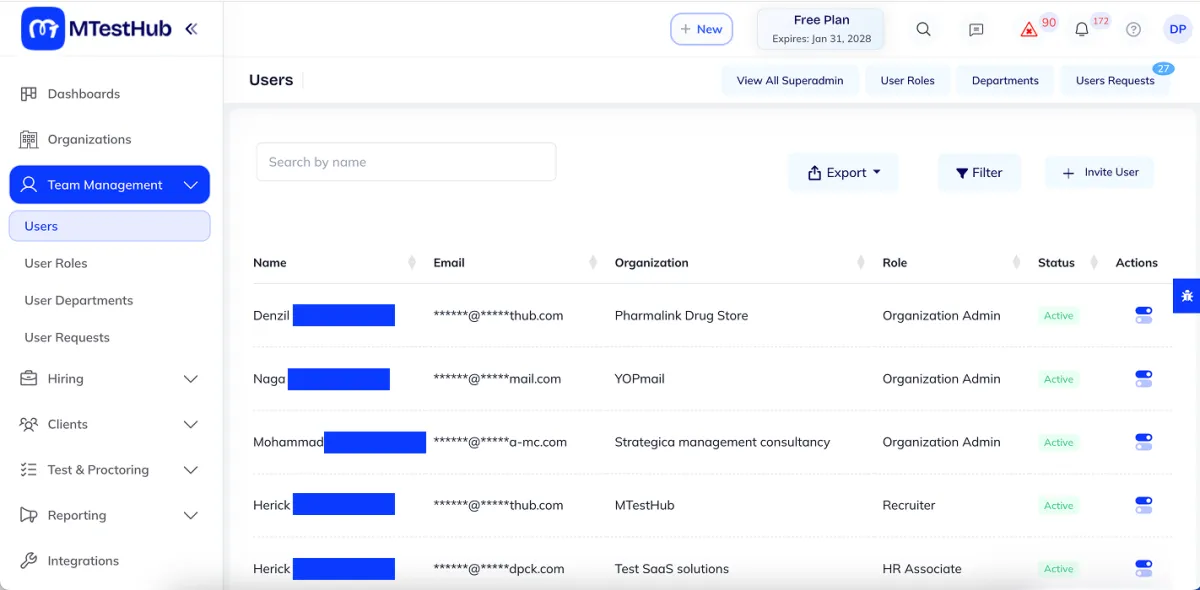The width and height of the screenshot is (1200, 590).
Task: Click View All Superadmin button
Action: tap(790, 81)
